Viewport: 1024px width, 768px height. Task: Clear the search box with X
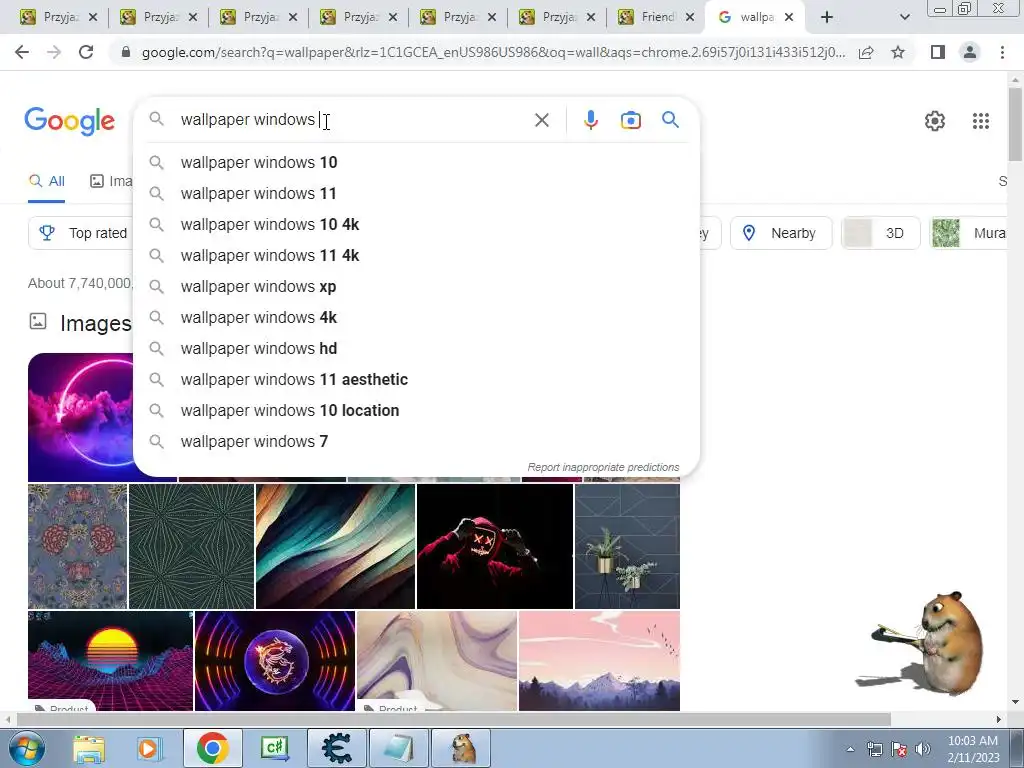pos(541,120)
